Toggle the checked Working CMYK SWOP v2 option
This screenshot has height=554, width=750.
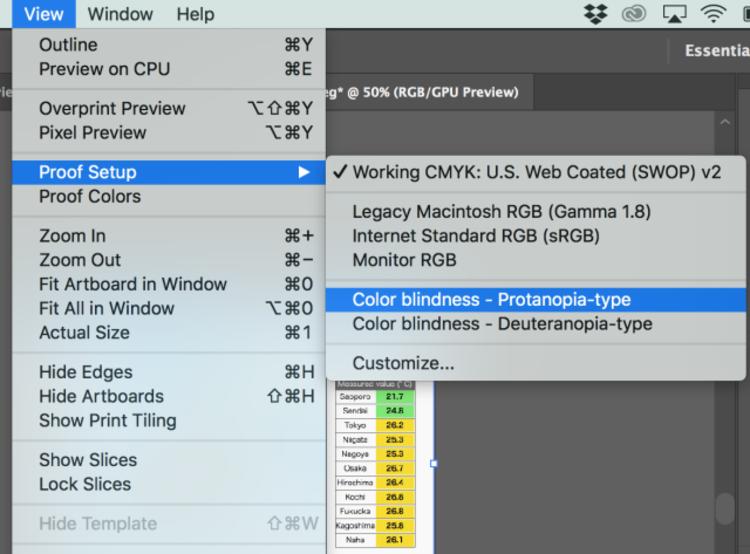pyautogui.click(x=535, y=172)
